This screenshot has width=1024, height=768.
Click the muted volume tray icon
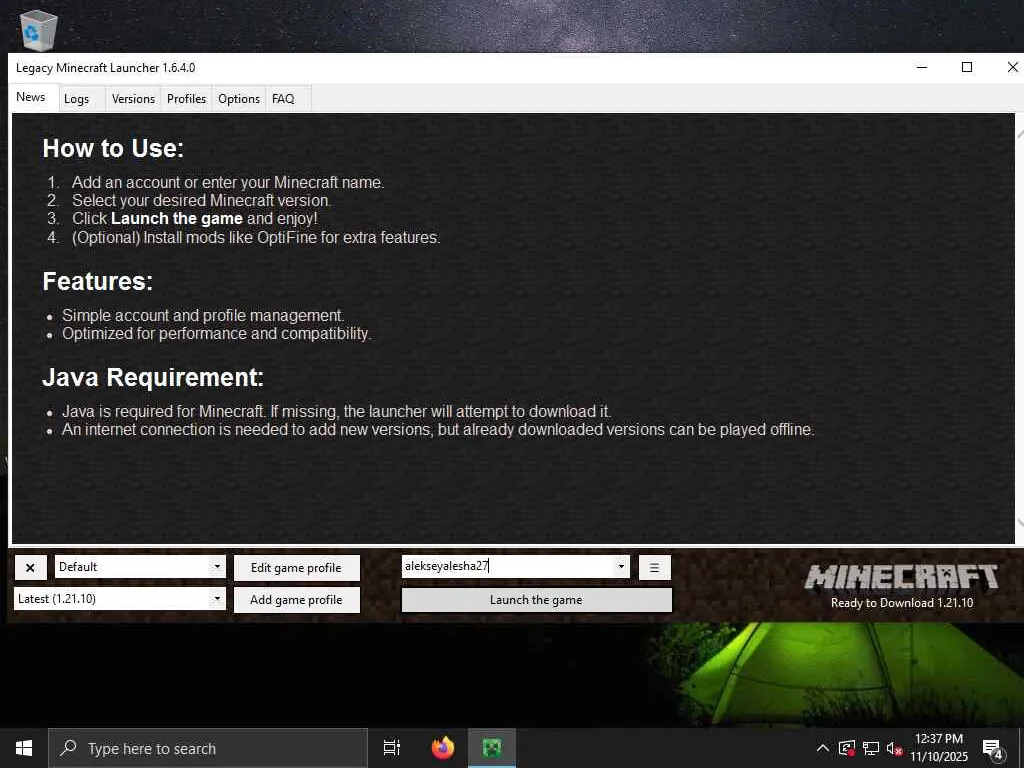click(894, 748)
